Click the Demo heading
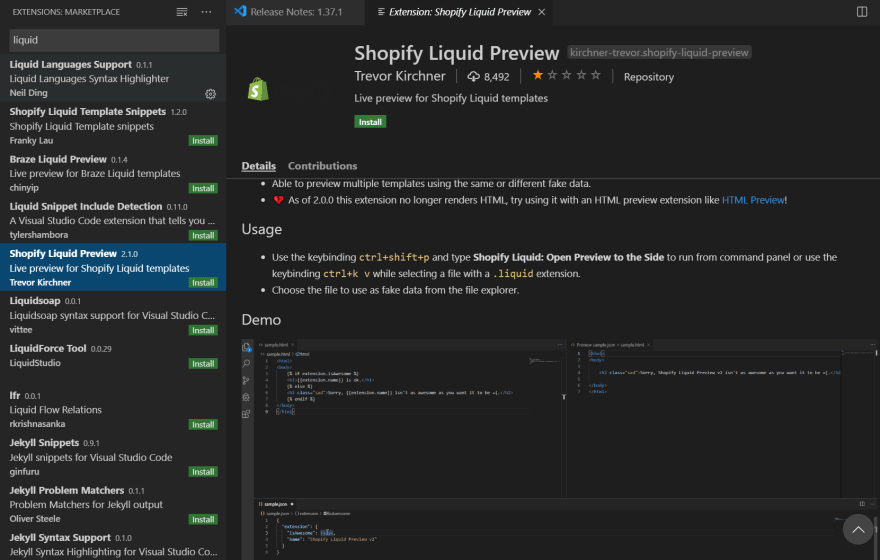This screenshot has height=560, width=880. (x=261, y=319)
